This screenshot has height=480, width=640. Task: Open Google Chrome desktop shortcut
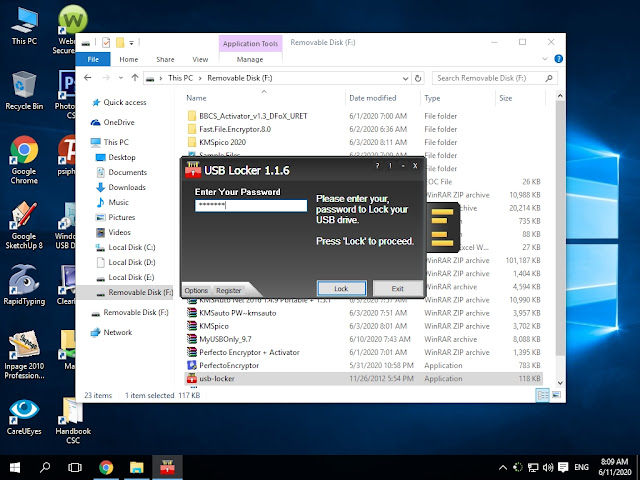[x=24, y=160]
